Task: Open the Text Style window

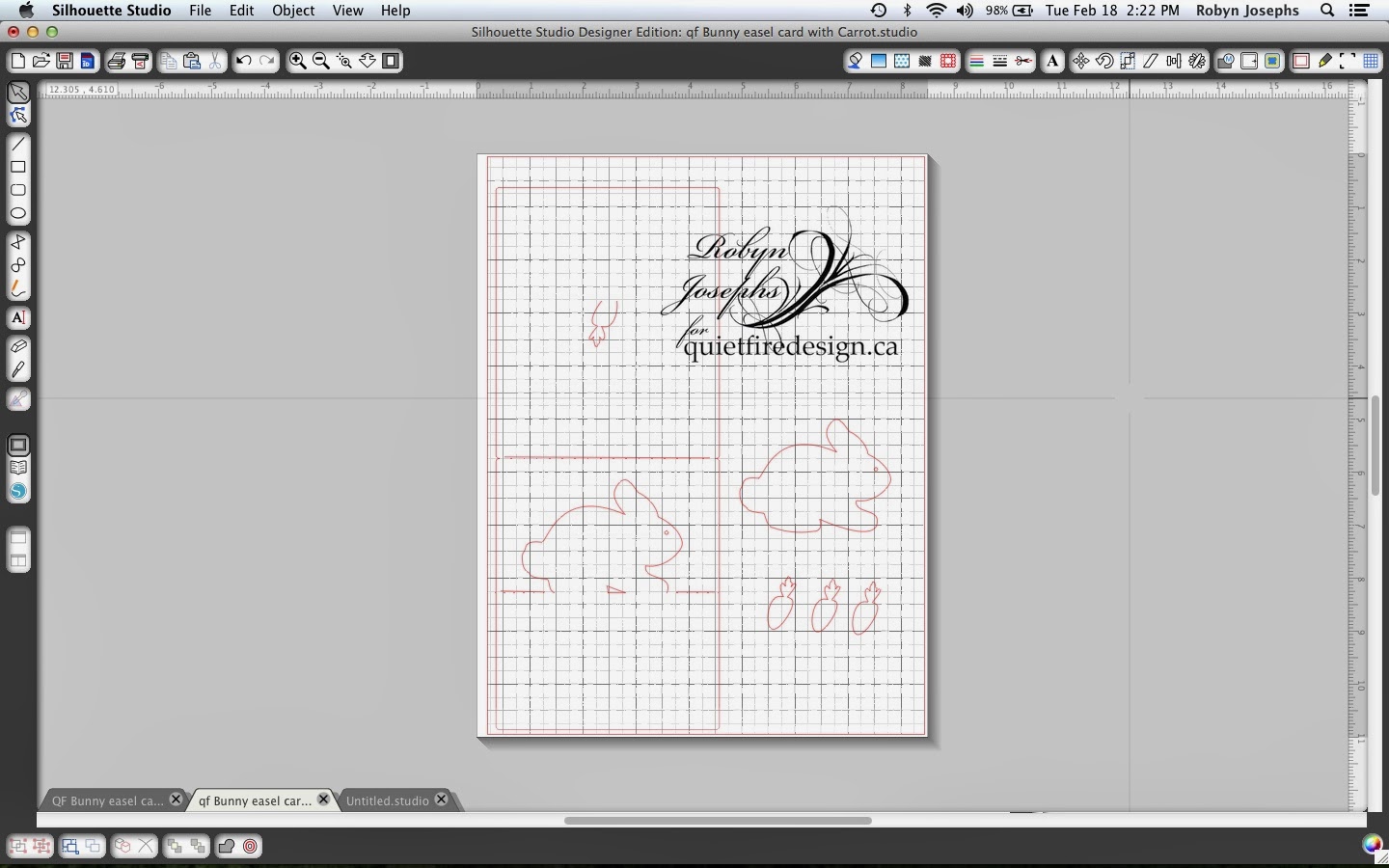Action: click(1052, 61)
